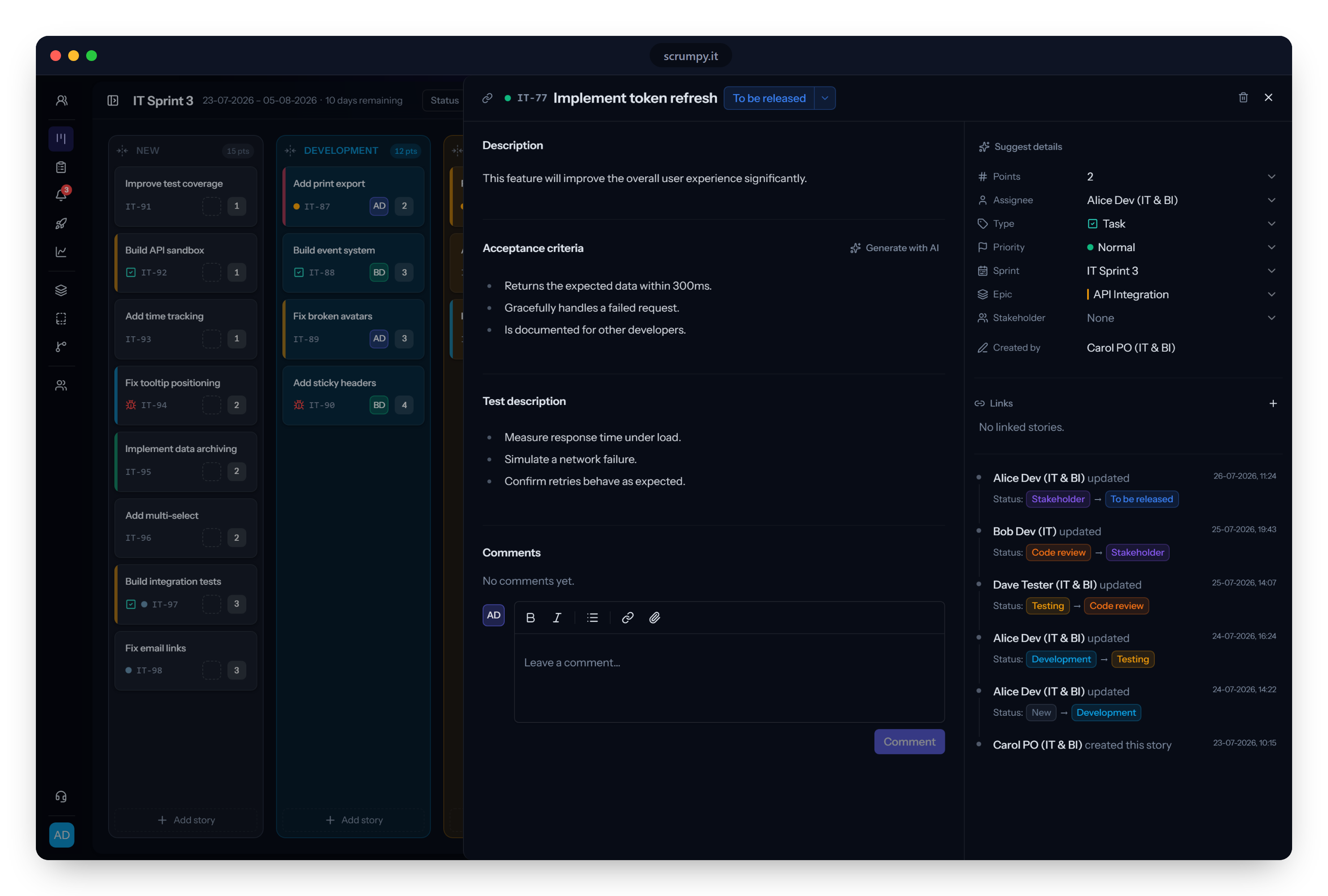The height and width of the screenshot is (896, 1328).
Task: Copy story link icon beside IT-77
Action: [x=487, y=98]
